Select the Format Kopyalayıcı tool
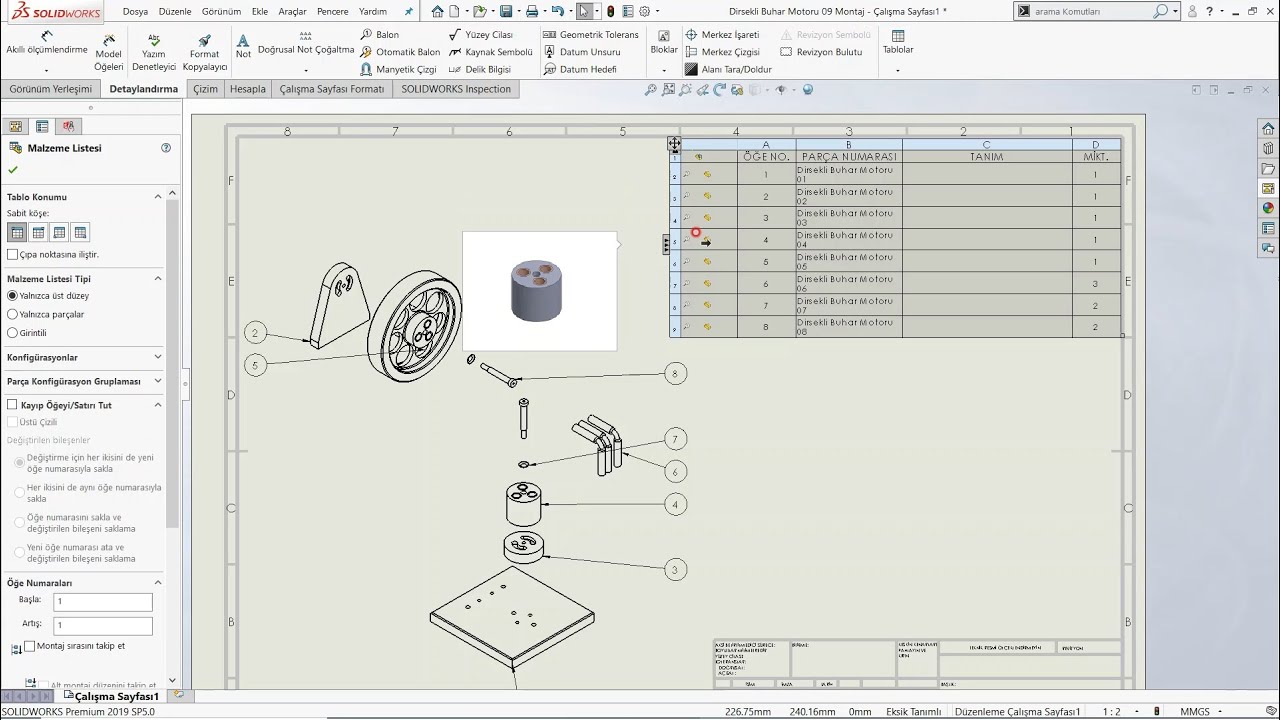Image resolution: width=1280 pixels, height=720 pixels. click(204, 52)
